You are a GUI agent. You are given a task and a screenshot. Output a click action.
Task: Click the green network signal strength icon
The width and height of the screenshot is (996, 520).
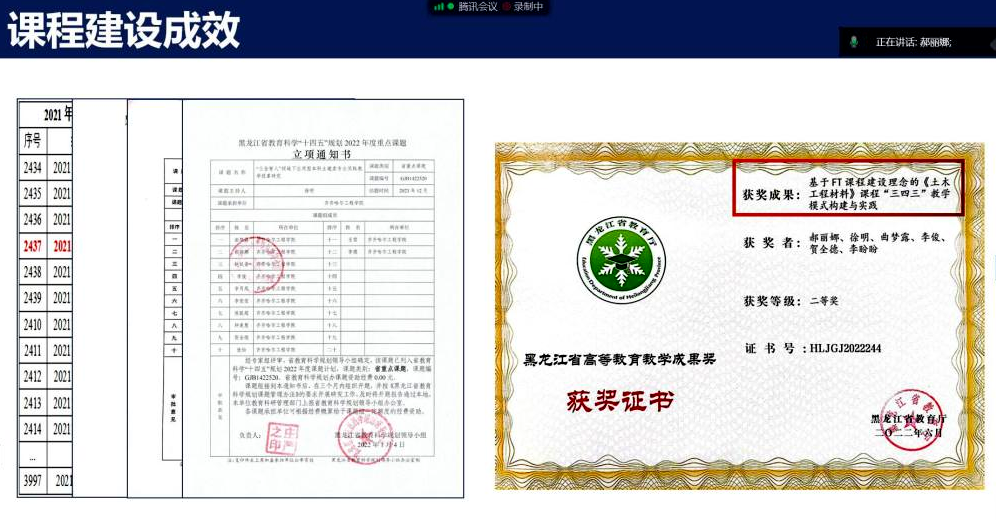coord(438,7)
